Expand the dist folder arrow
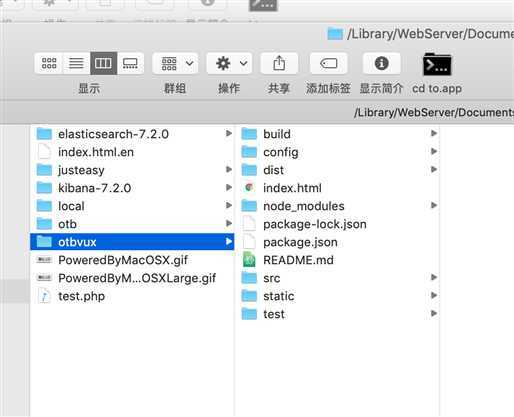The width and height of the screenshot is (514, 417). pyautogui.click(x=434, y=169)
